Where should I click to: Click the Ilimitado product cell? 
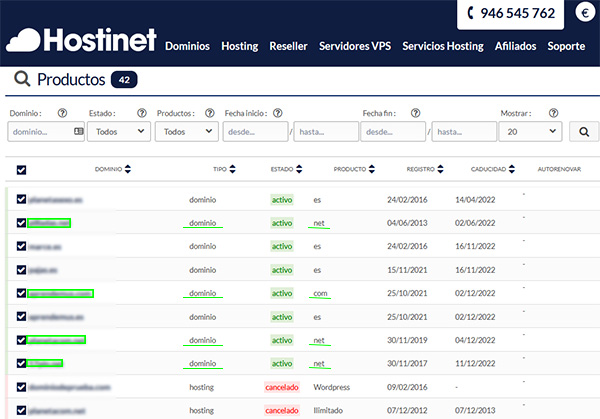[x=328, y=411]
